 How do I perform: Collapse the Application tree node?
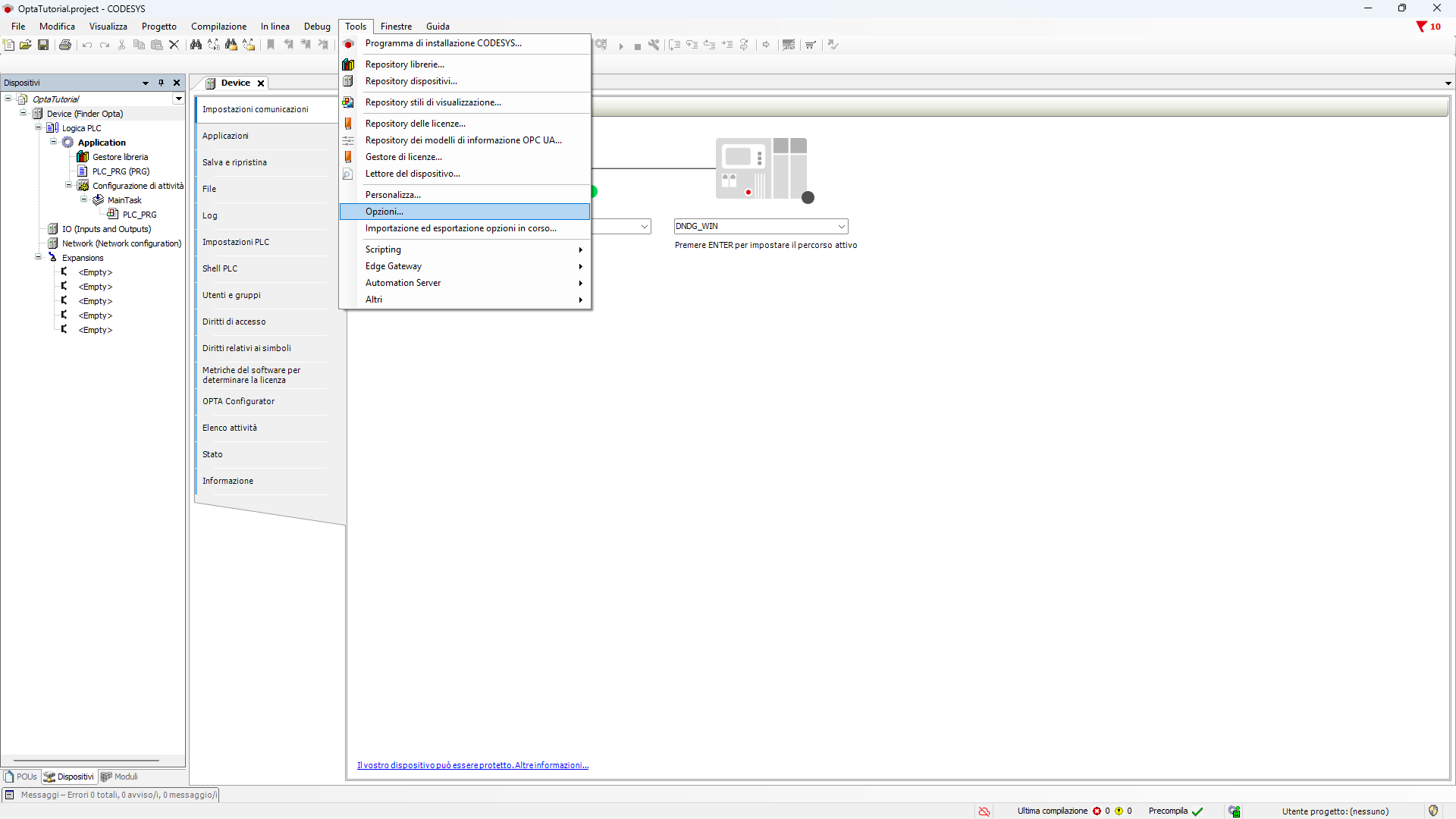click(54, 142)
